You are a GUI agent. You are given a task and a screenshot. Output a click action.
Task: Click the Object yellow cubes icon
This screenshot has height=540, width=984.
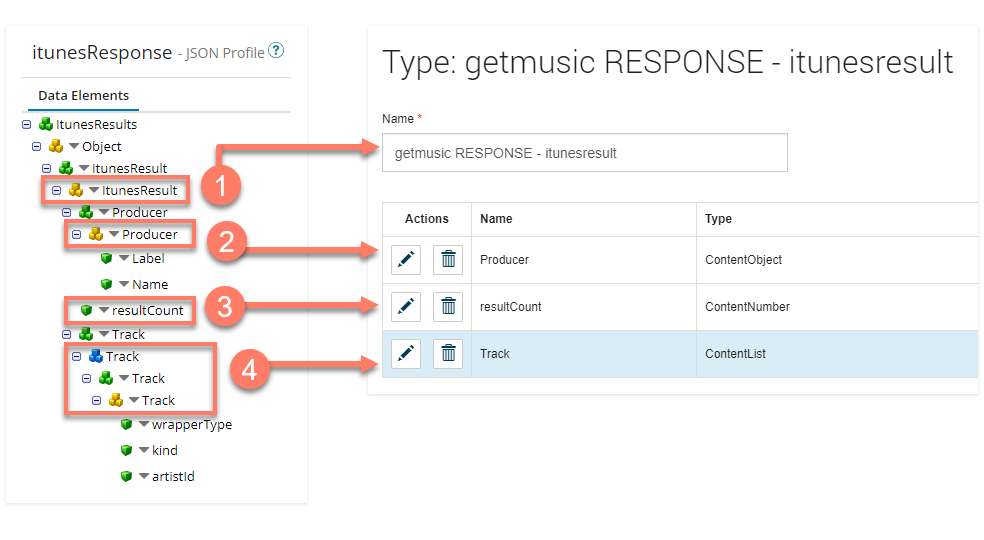56,146
